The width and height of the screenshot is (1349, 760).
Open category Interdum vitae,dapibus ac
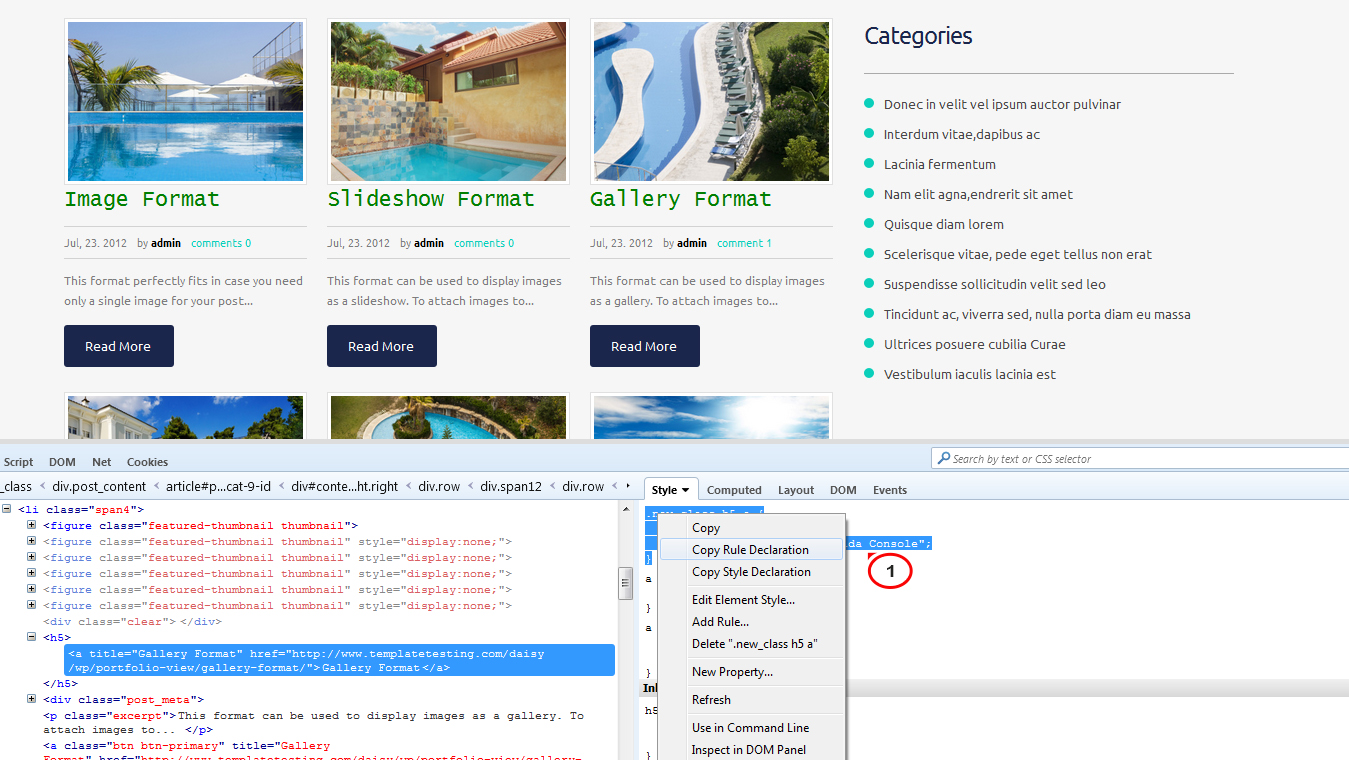pyautogui.click(x=962, y=134)
